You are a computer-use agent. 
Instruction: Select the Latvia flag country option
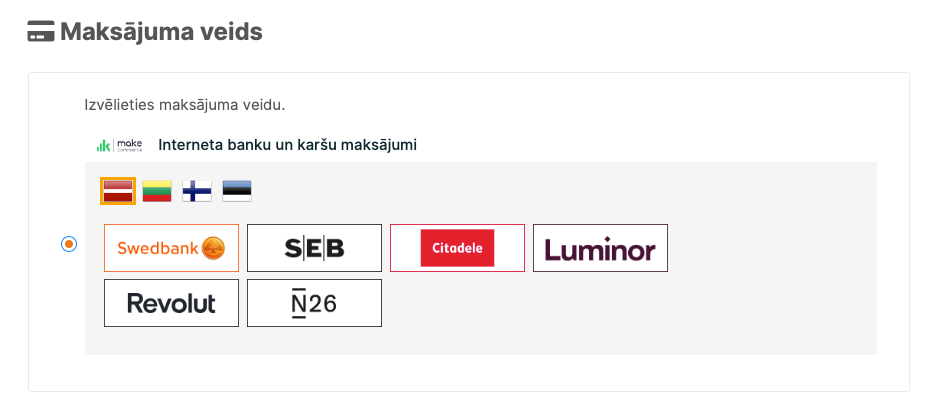pos(118,190)
